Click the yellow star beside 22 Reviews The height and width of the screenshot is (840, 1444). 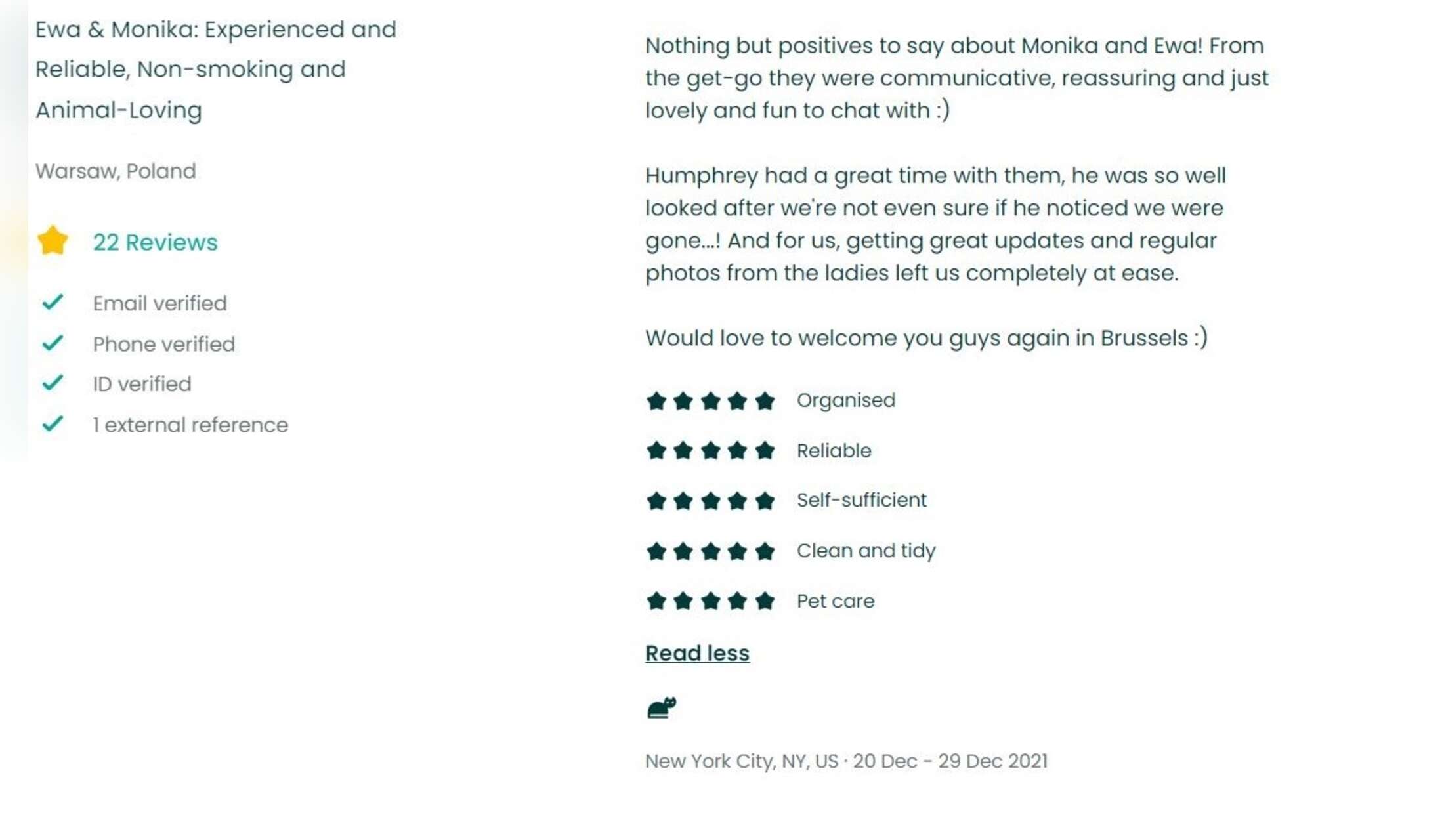pos(53,240)
